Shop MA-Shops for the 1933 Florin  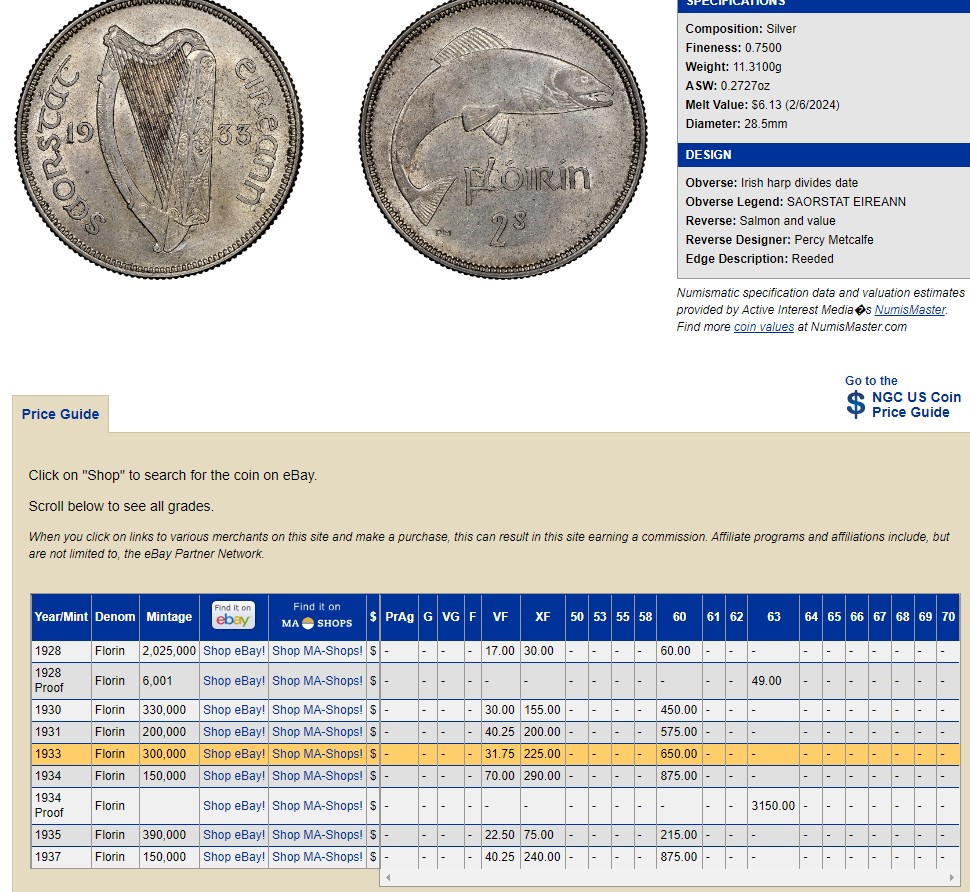pos(317,754)
